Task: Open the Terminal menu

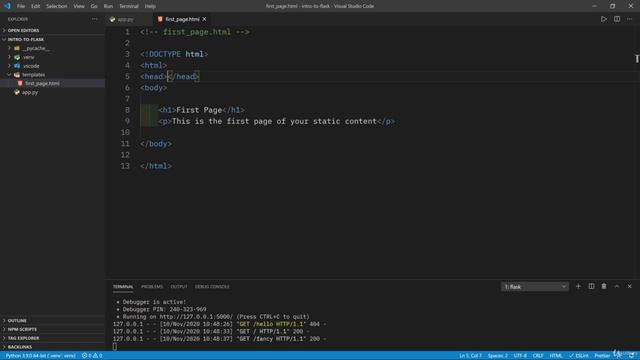Action: [x=129, y=6]
